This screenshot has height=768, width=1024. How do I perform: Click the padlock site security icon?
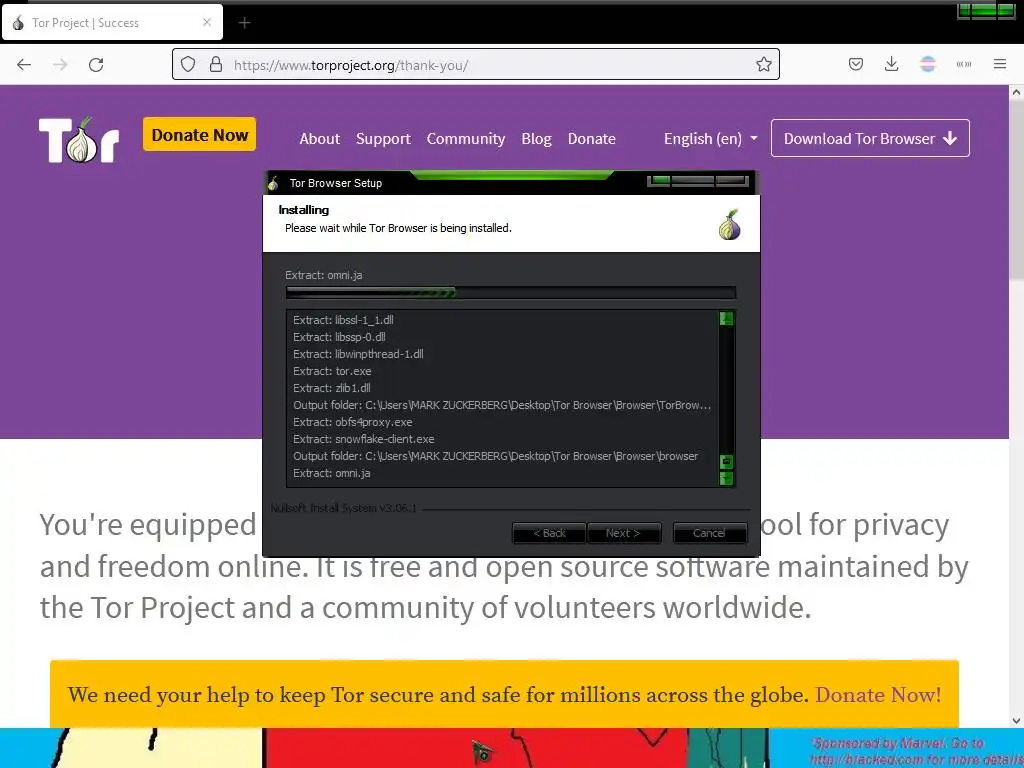pos(216,65)
